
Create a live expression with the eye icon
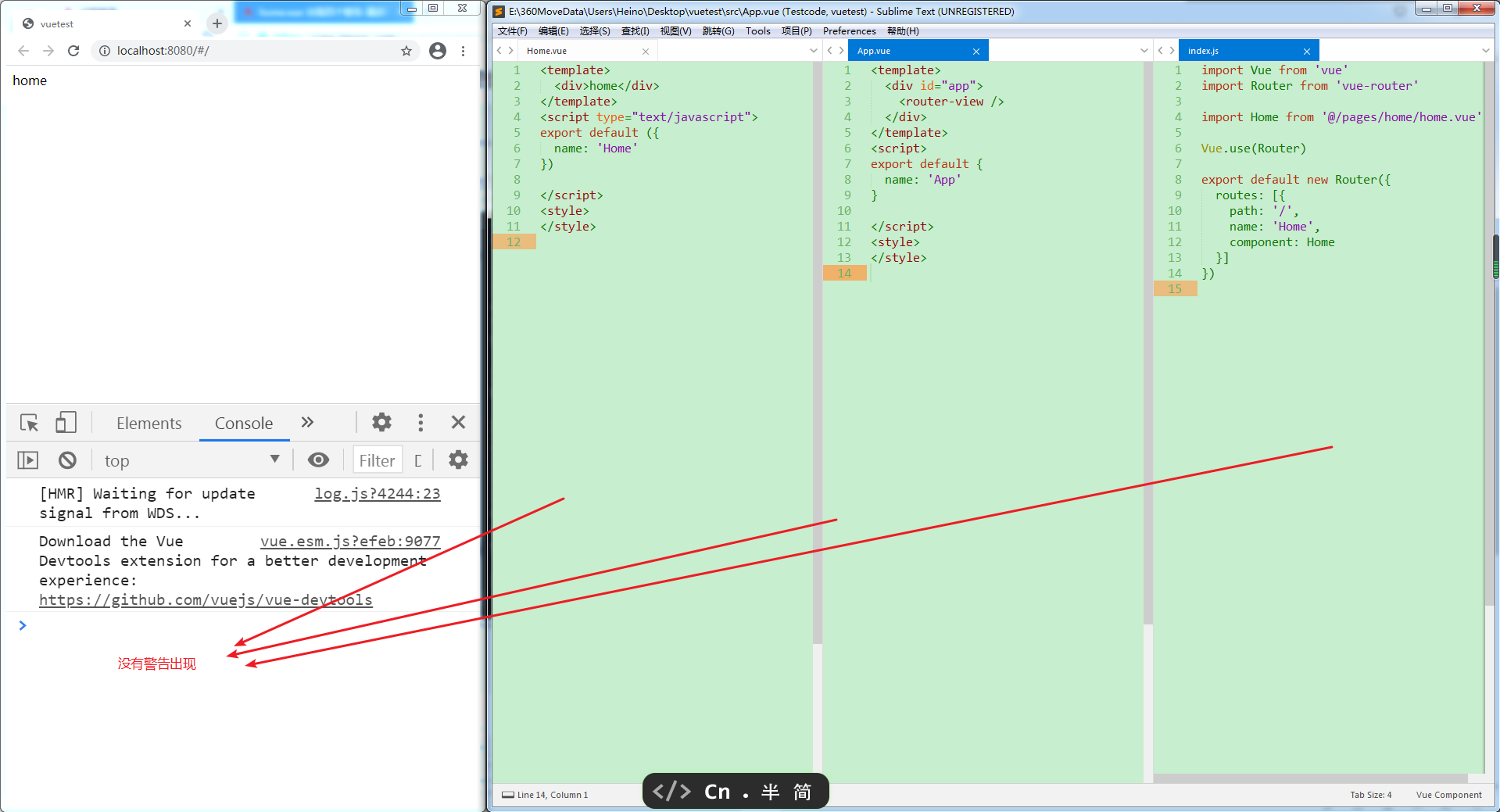click(x=318, y=460)
